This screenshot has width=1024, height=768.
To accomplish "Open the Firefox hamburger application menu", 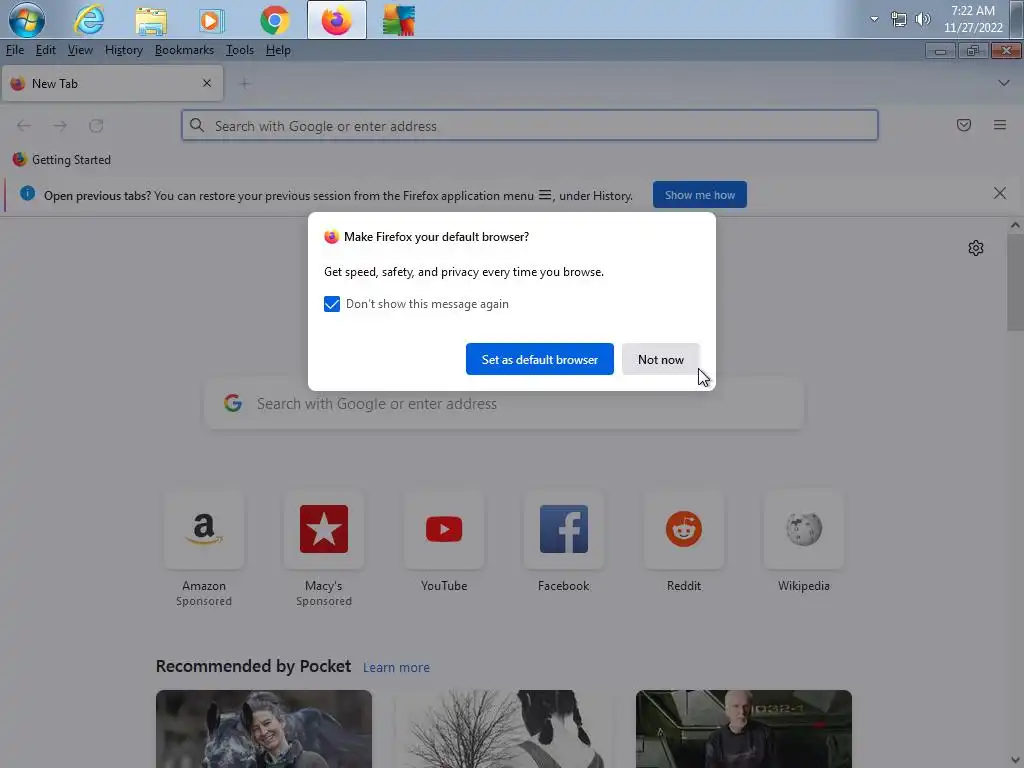I will click(x=1000, y=125).
